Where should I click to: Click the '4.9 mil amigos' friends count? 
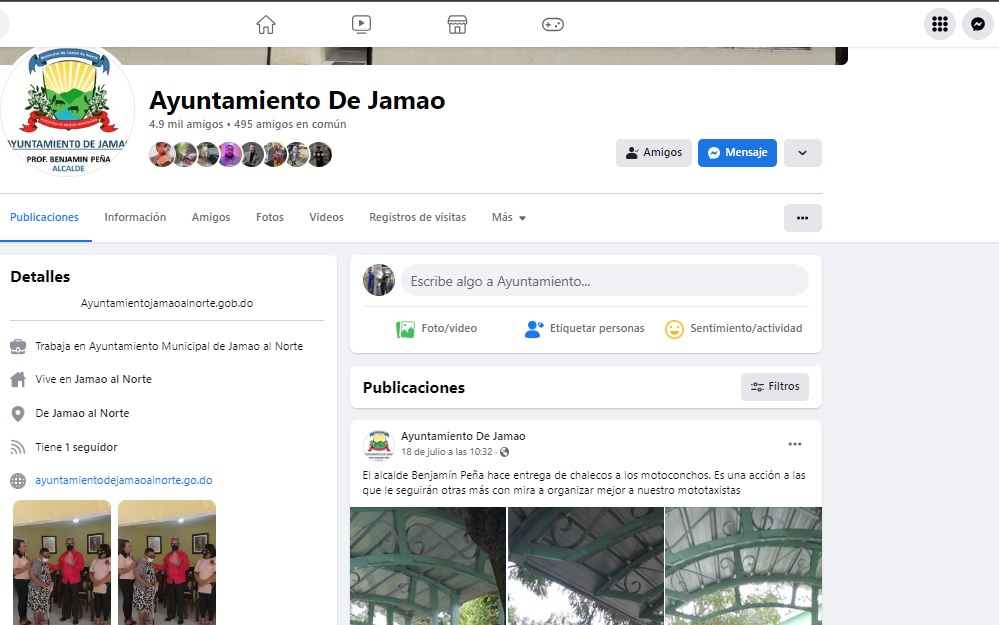tap(186, 124)
